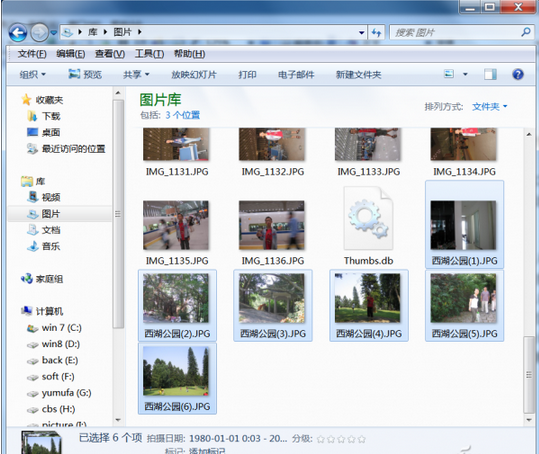Expand the view options dropdown arrow
Screen dimensions: 539x454
(x=465, y=74)
